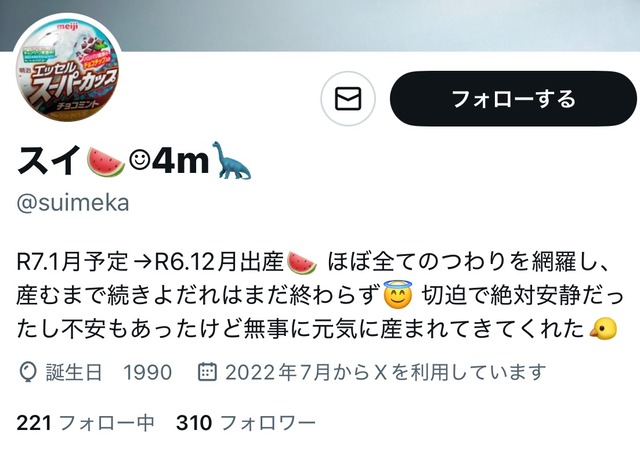Viewport: 640px width, 459px height.
Task: Click bio text 無事に元気に産まれてきてくれた
Action: (413, 329)
